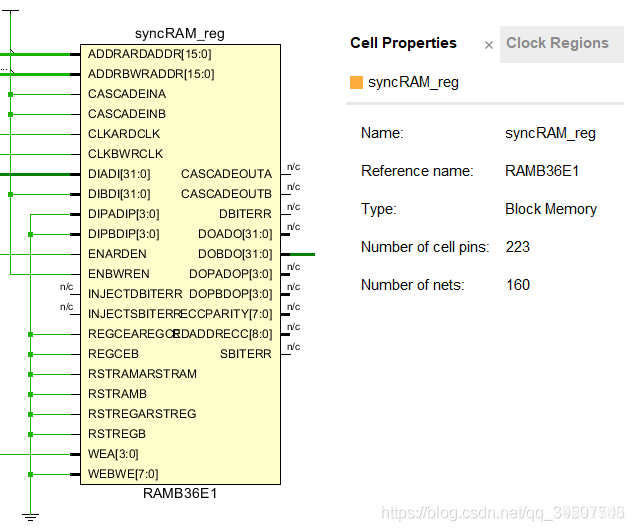Select the CASCADEOUTB output pin

[x=226, y=194]
